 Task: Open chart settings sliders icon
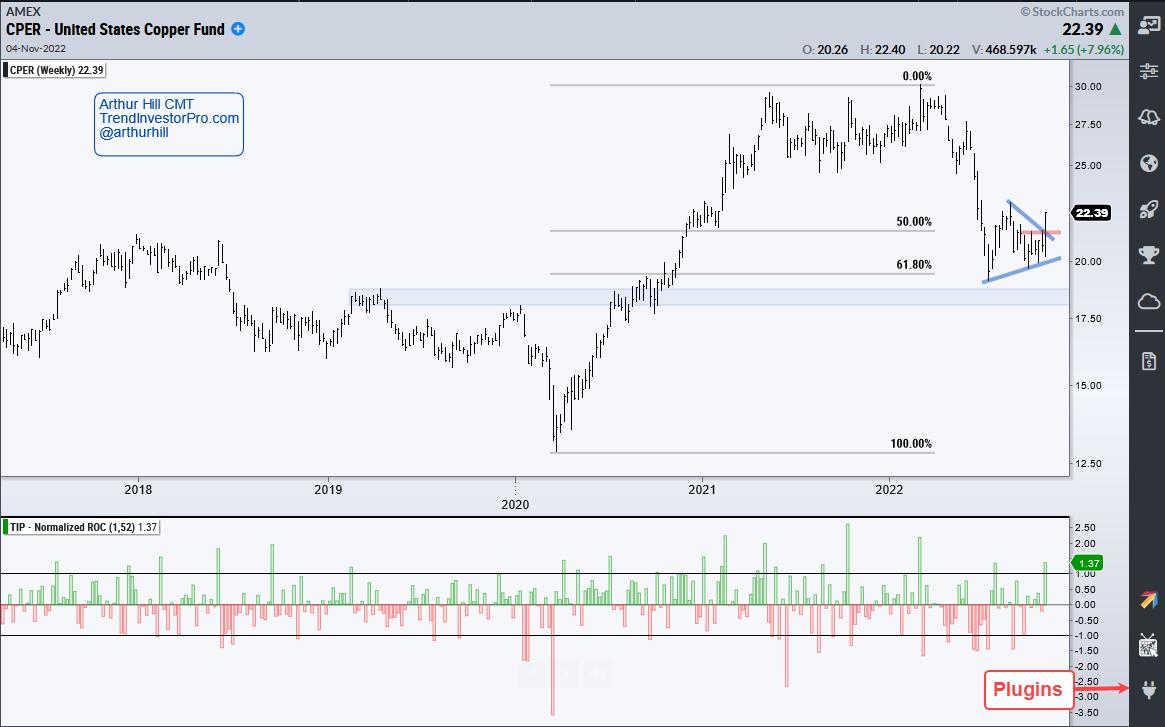point(1147,71)
